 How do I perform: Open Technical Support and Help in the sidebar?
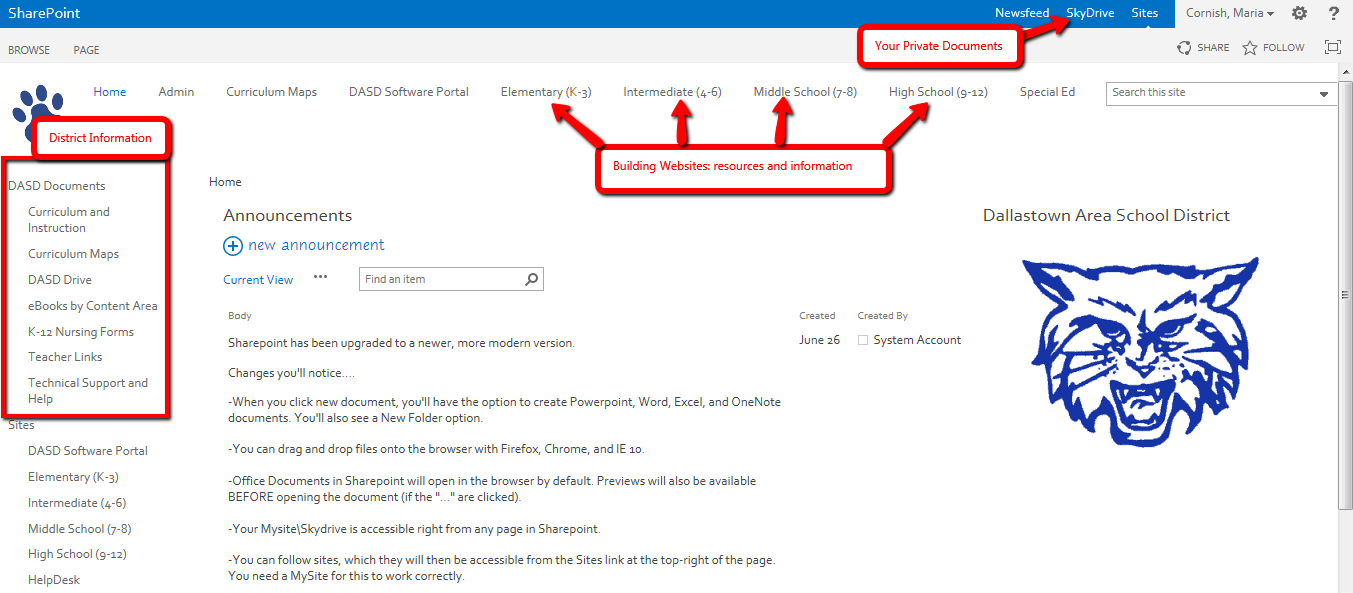click(88, 391)
